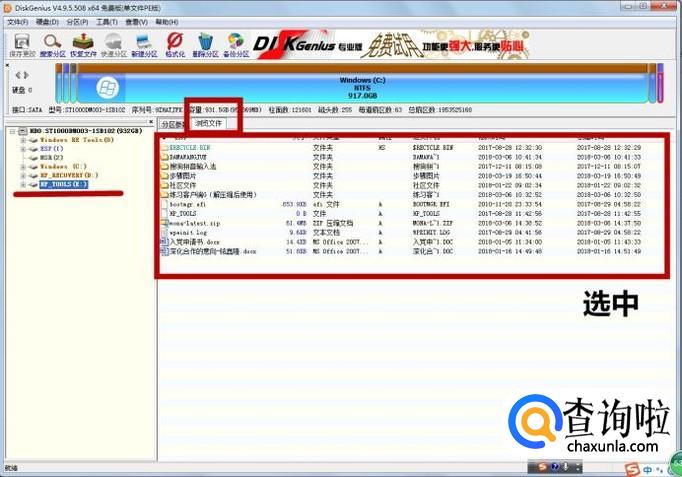This screenshot has width=682, height=477.
Task: Click the BOOTMGR.EFI short name cell
Action: pos(432,204)
